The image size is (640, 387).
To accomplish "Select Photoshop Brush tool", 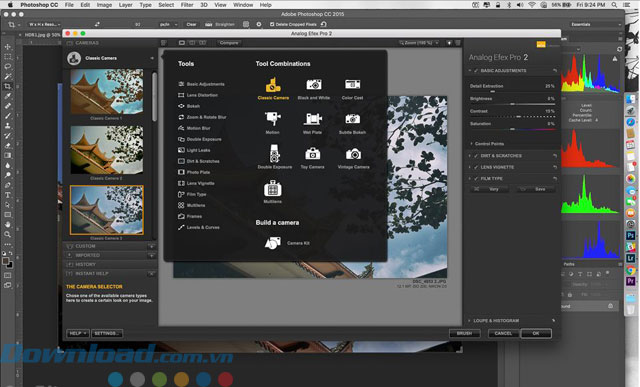I will [8, 116].
